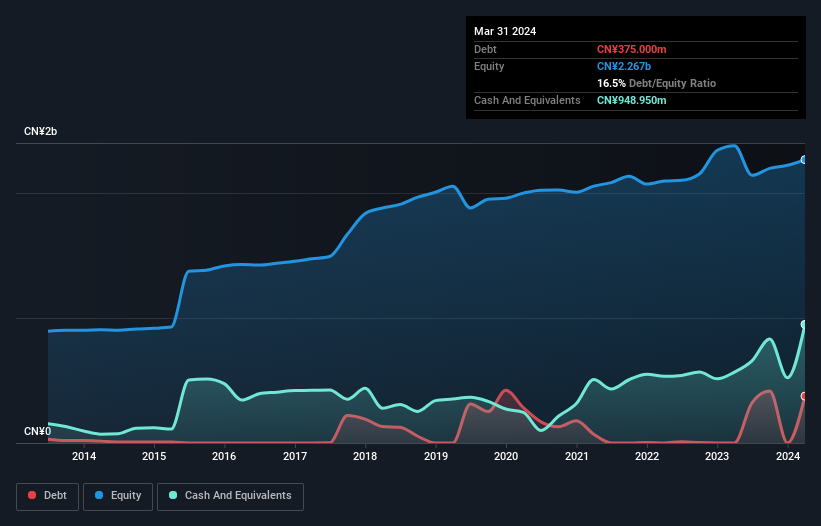Click the blue Equity line endpoint marker

(x=803, y=160)
